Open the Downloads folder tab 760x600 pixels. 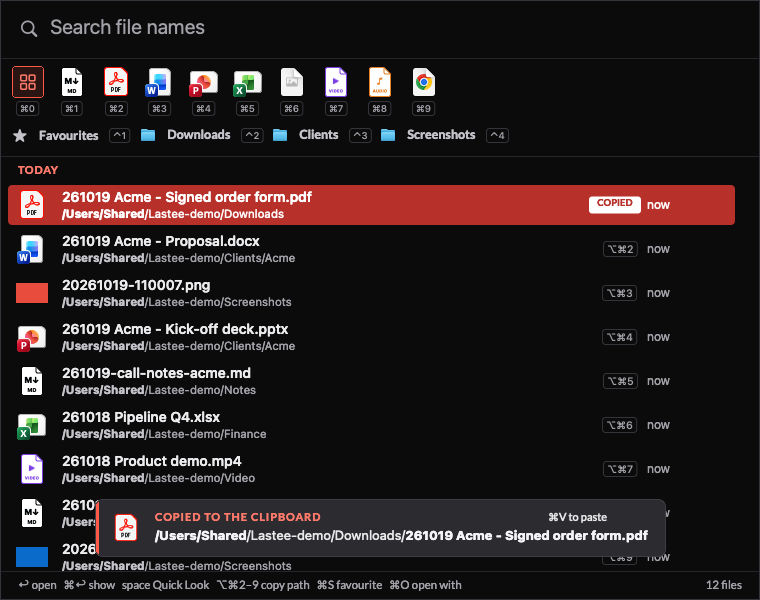tap(199, 135)
